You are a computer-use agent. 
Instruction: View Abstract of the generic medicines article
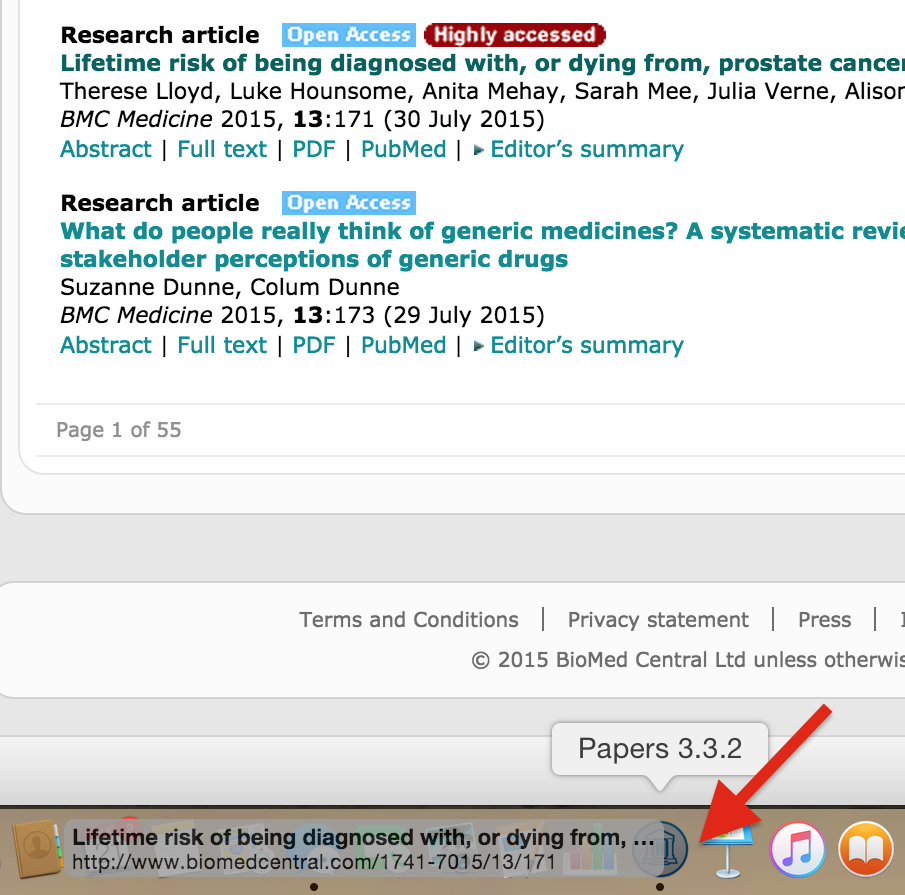coord(106,345)
